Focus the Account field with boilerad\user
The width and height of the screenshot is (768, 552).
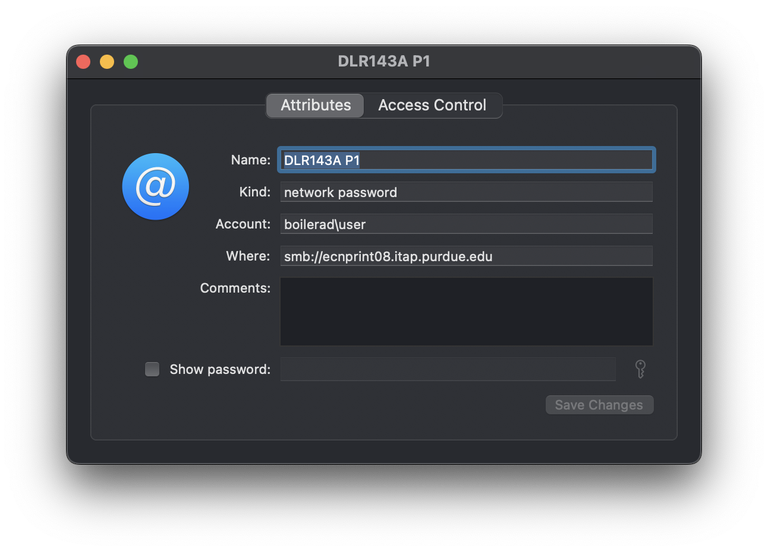[466, 224]
